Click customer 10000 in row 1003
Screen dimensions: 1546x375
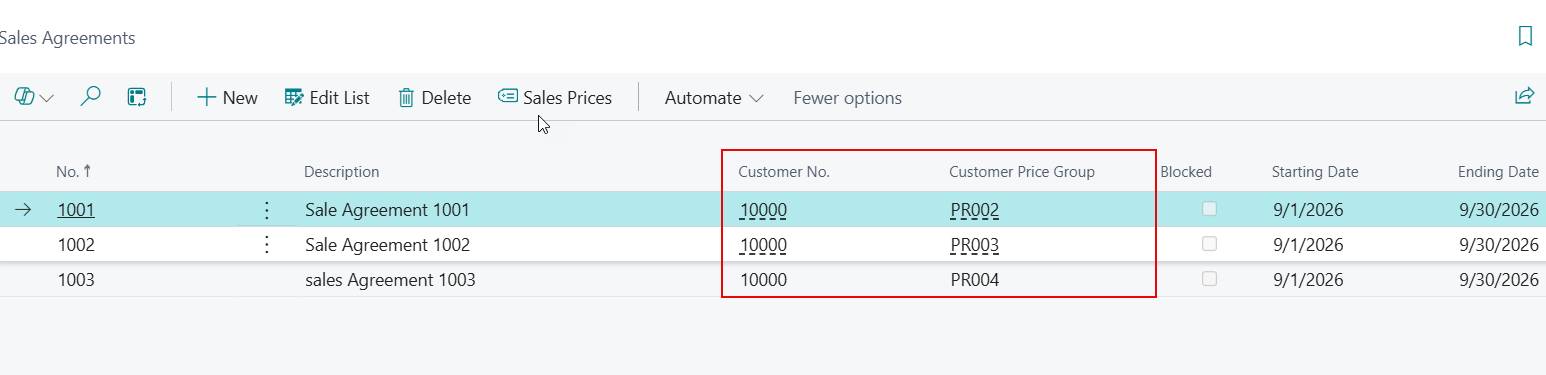(x=763, y=280)
